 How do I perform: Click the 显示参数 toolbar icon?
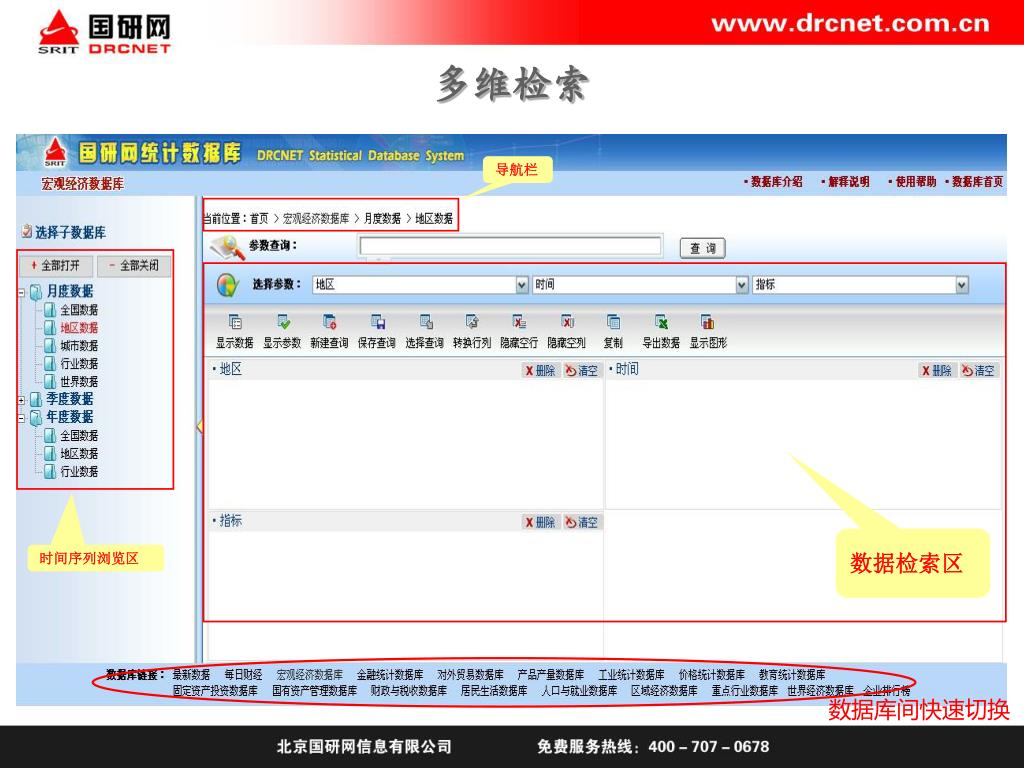[283, 322]
